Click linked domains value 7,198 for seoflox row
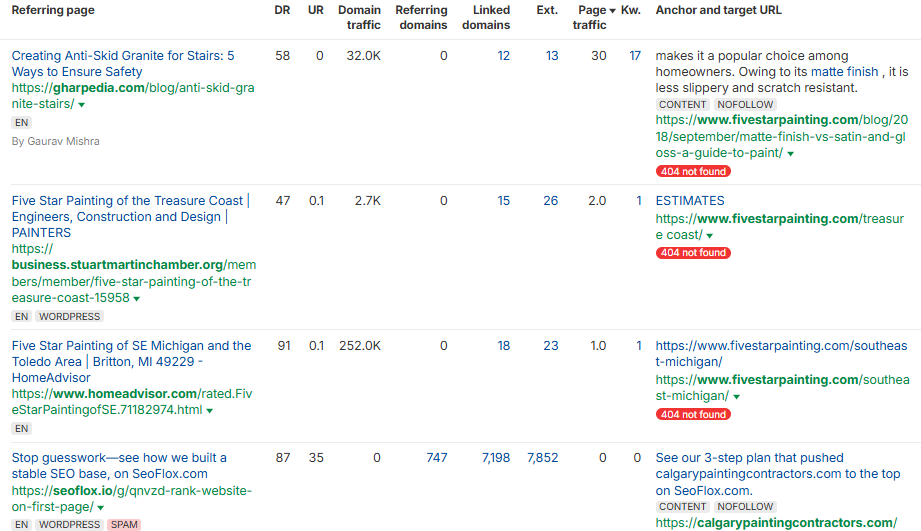The width and height of the screenshot is (921, 531). [496, 458]
